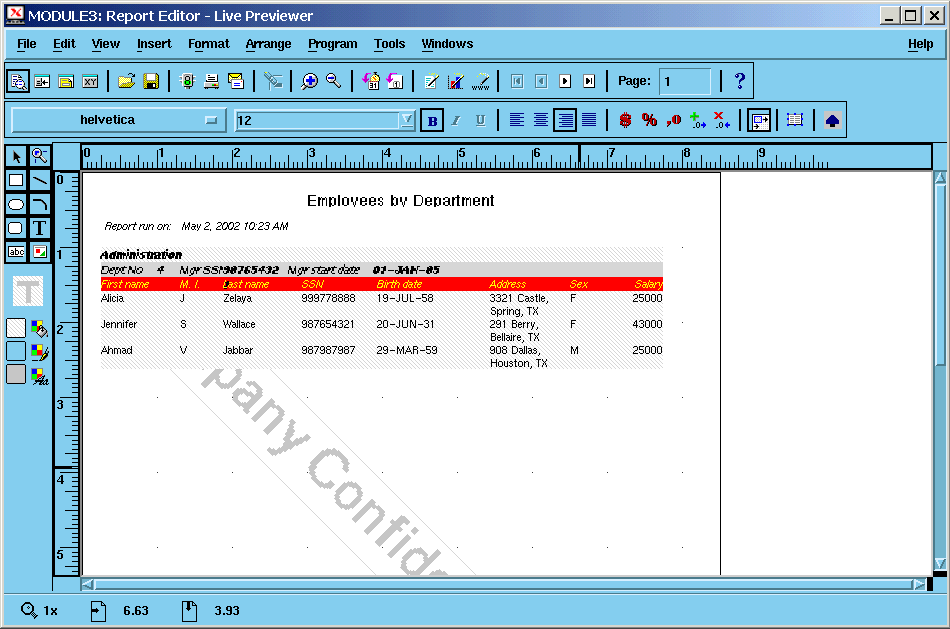Image resolution: width=950 pixels, height=629 pixels.
Task: Set right text alignment
Action: pyautogui.click(x=565, y=120)
